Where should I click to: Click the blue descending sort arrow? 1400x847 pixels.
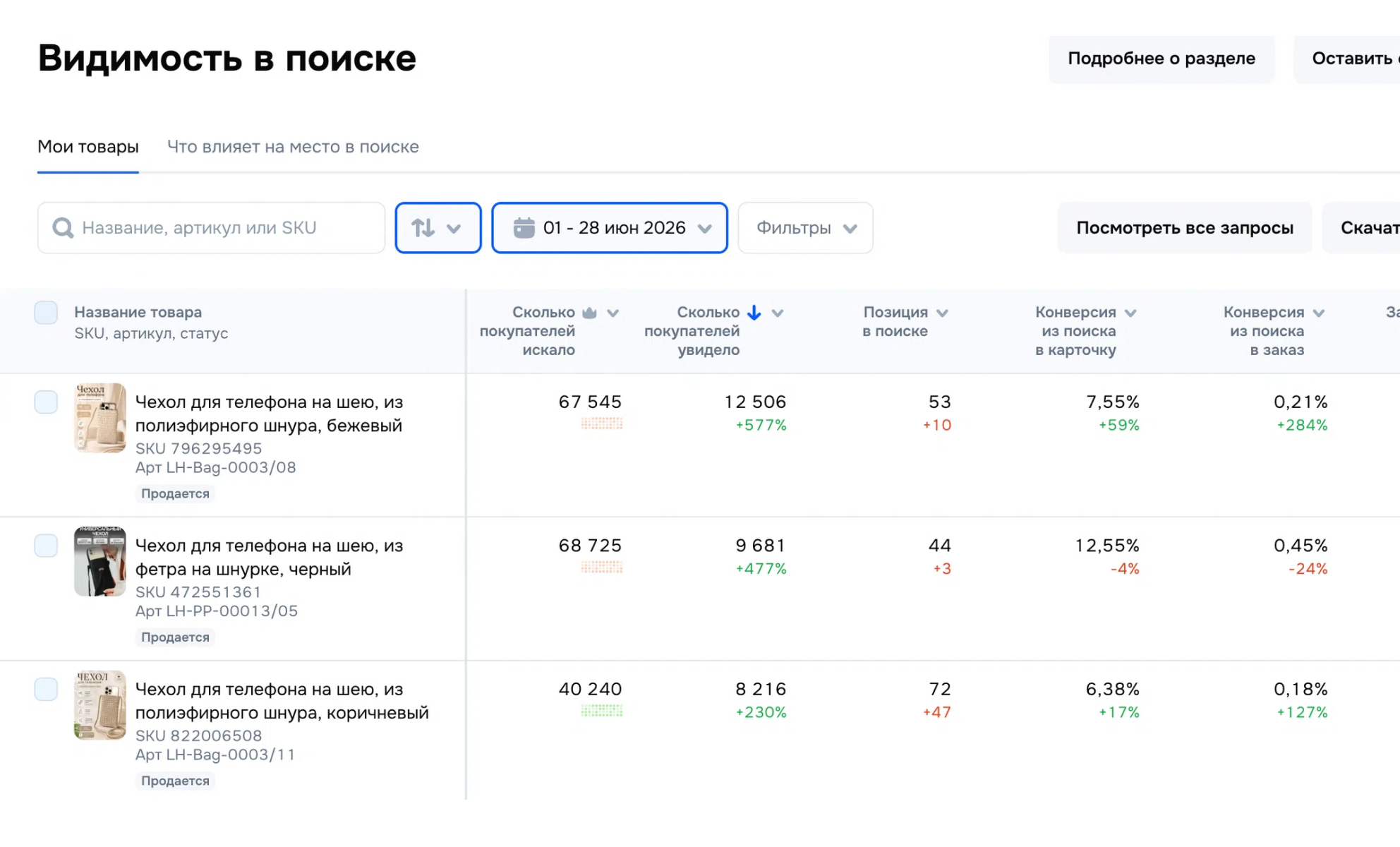click(x=754, y=313)
